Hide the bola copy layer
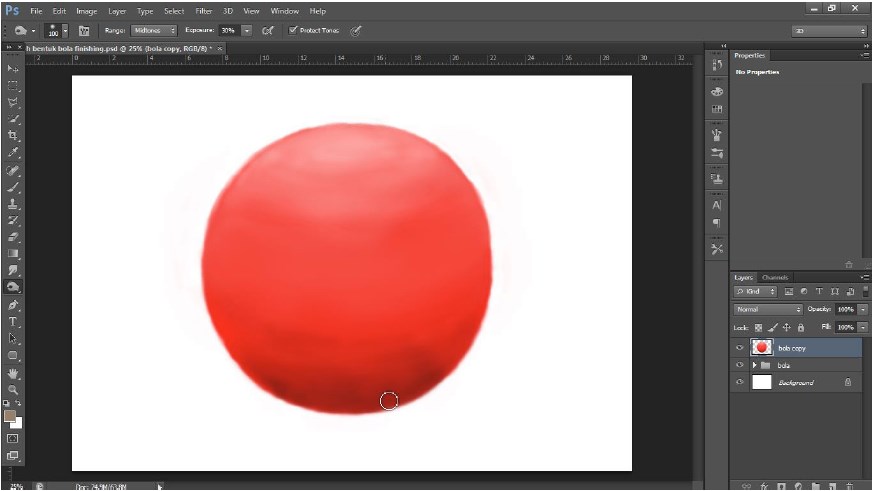873x491 pixels. pos(740,348)
